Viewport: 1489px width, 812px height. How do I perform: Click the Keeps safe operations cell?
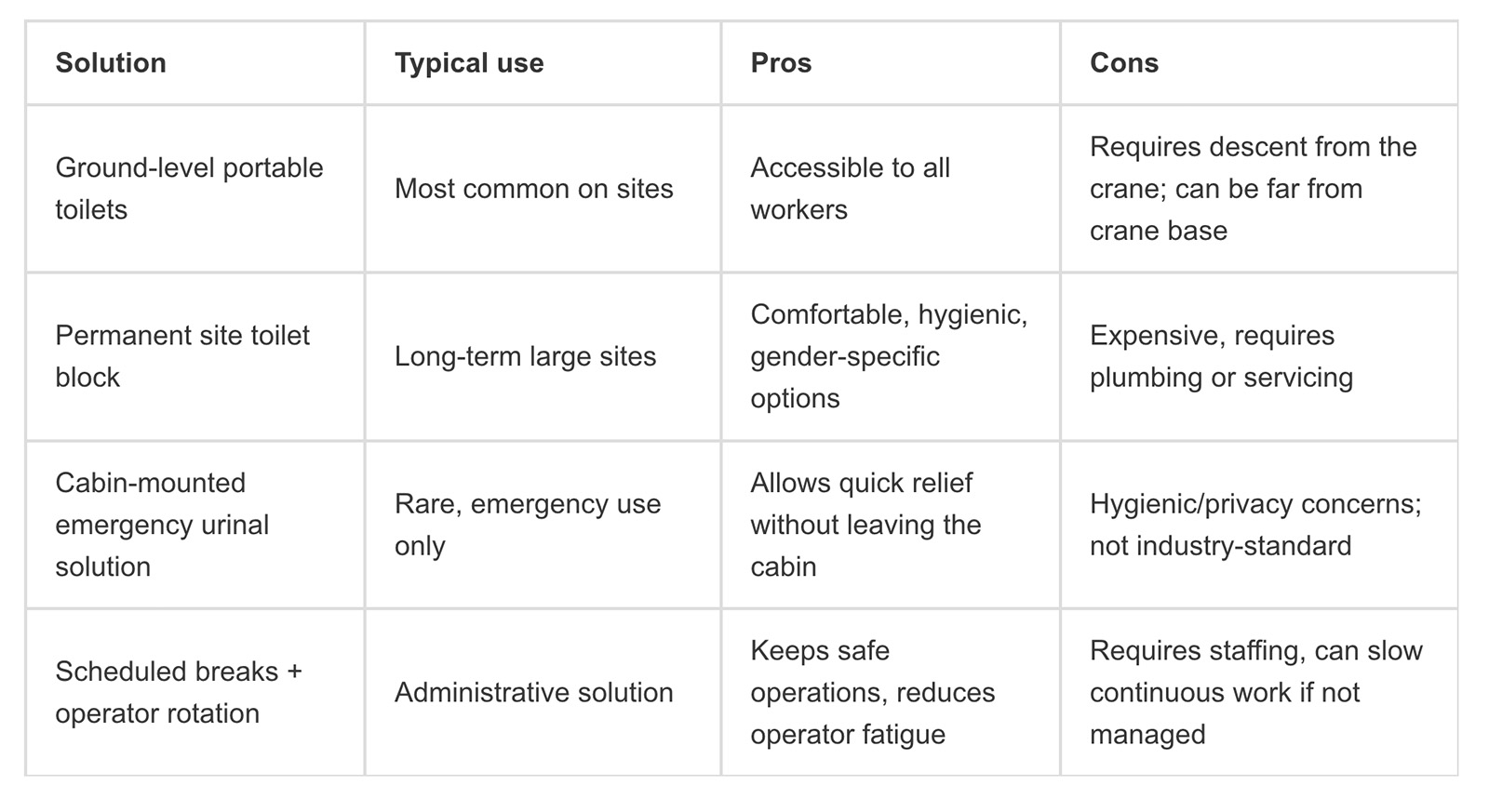click(x=872, y=692)
